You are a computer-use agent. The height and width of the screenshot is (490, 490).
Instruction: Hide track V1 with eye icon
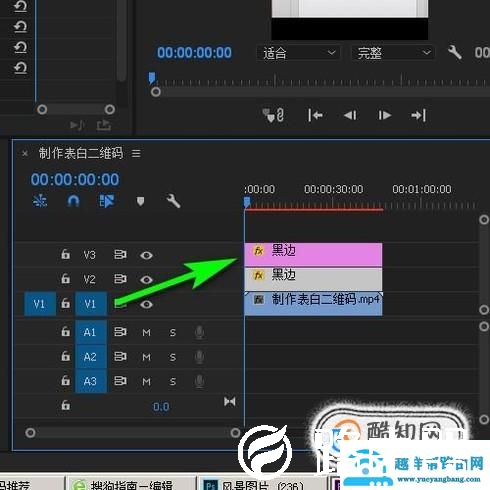click(x=146, y=304)
